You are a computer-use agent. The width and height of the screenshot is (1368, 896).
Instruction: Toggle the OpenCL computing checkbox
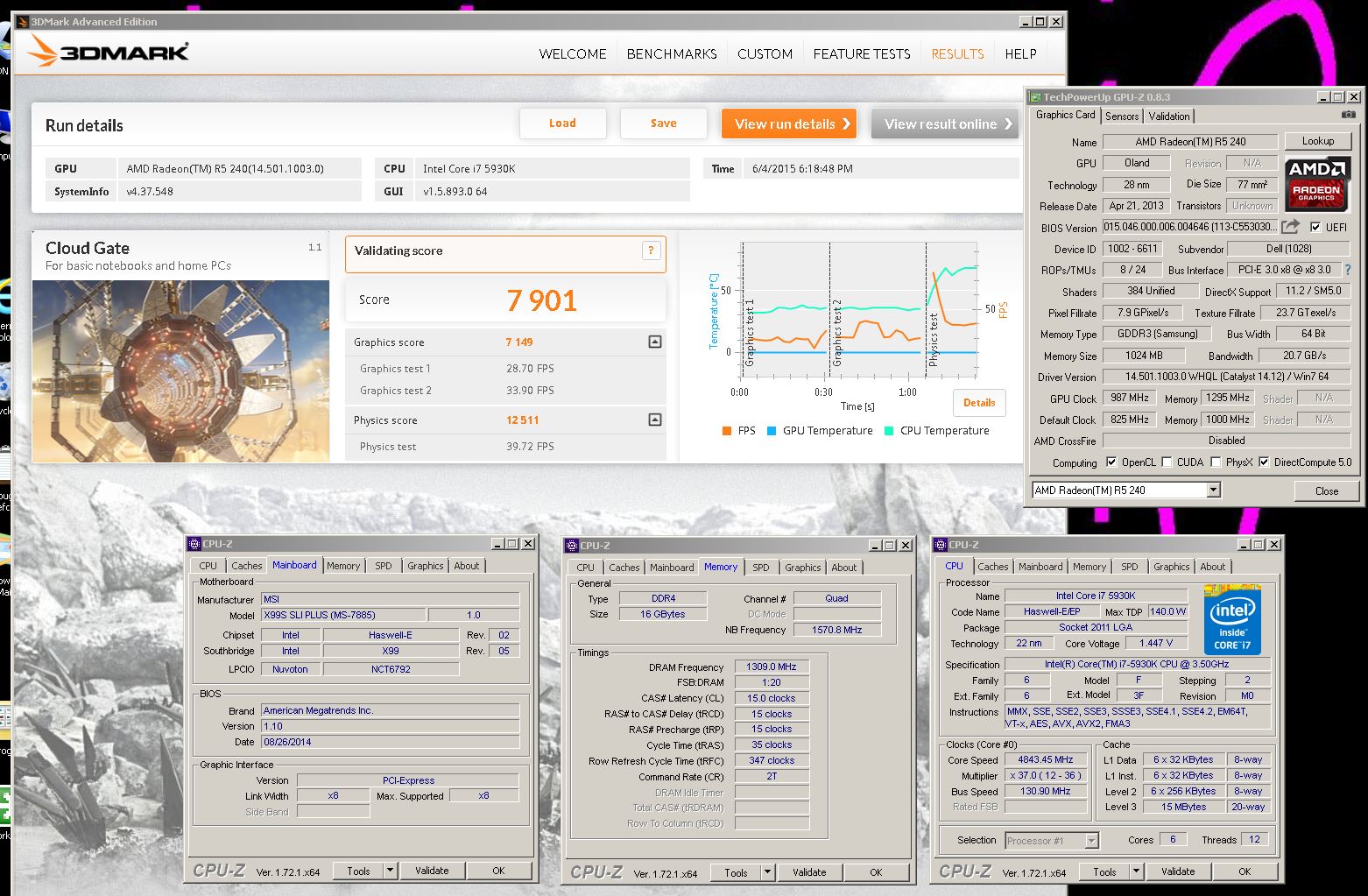point(1111,462)
